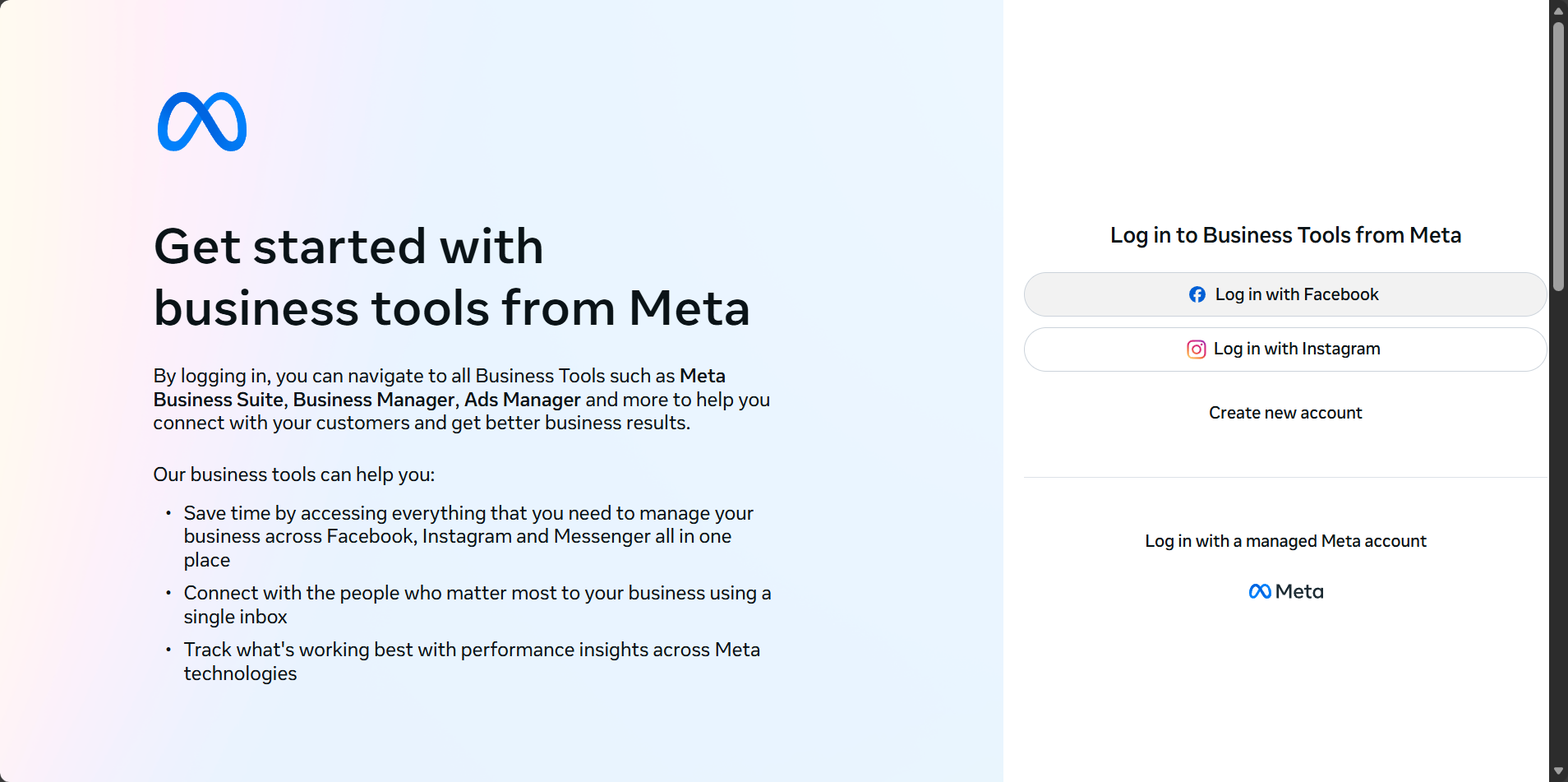This screenshot has width=1568, height=782.
Task: Choose Log in with Instagram
Action: tap(1285, 349)
